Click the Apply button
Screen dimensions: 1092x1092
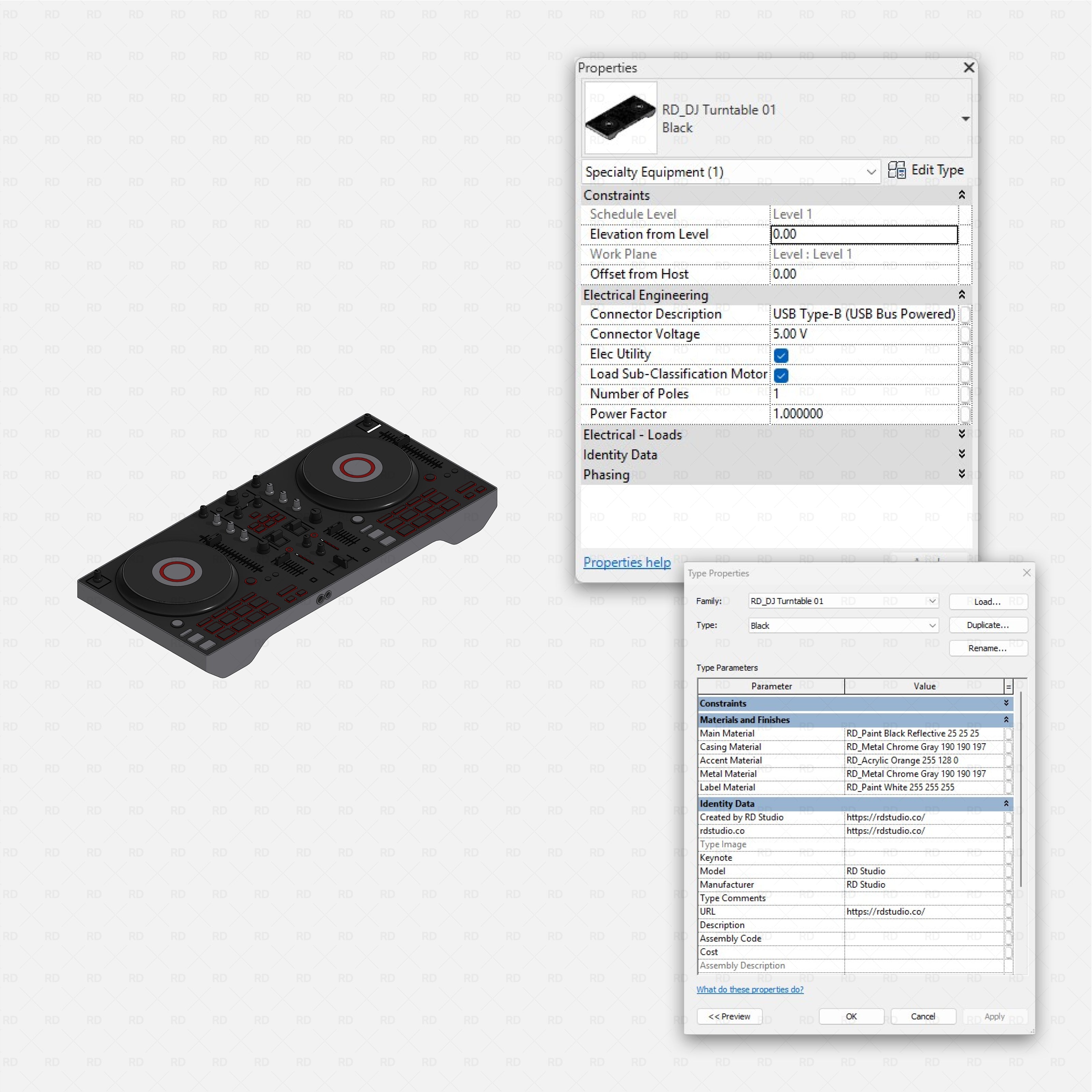(995, 1016)
